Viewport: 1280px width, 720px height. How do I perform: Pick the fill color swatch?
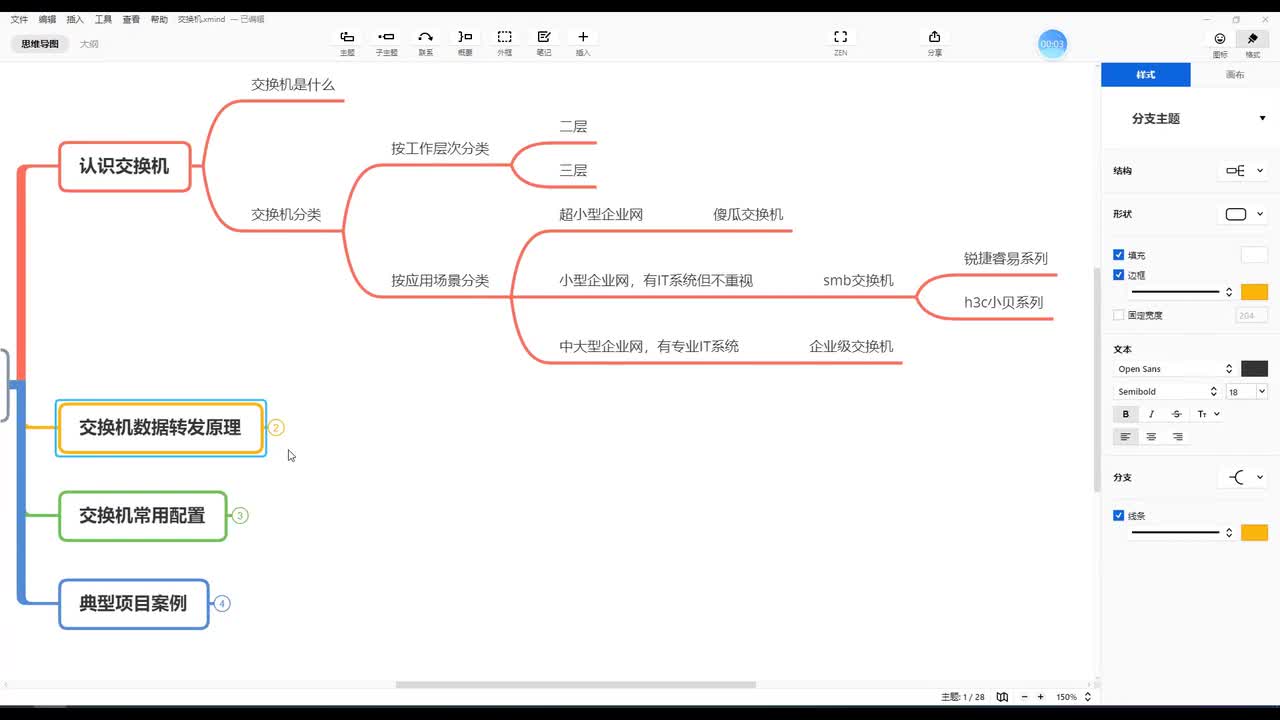(1254, 255)
